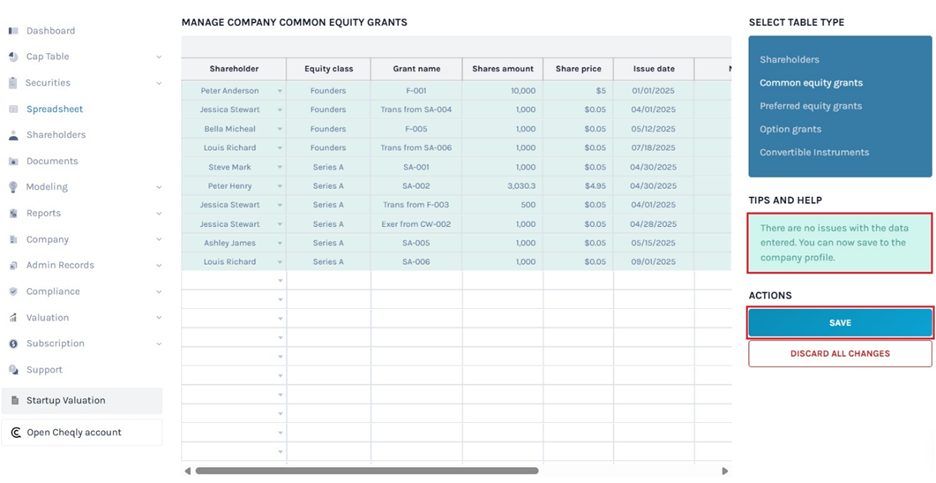Expand the Cap Table menu chevron
The width and height of the screenshot is (936, 483).
pyautogui.click(x=159, y=57)
